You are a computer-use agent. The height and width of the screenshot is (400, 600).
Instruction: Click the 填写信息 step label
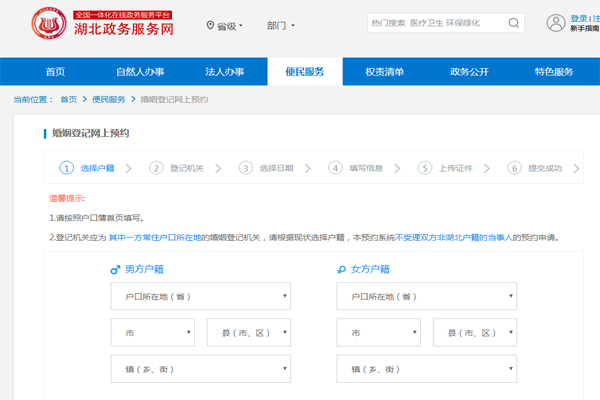(366, 168)
